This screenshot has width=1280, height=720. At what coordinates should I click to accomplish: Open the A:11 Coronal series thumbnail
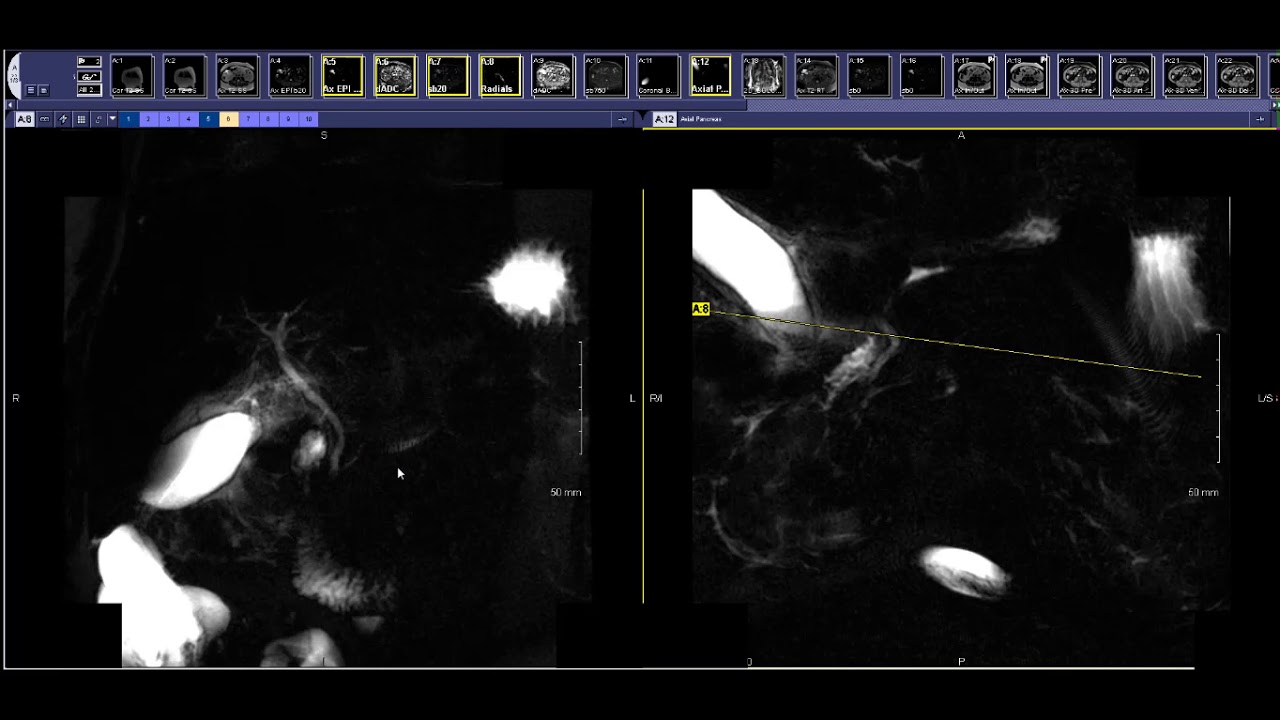658,76
